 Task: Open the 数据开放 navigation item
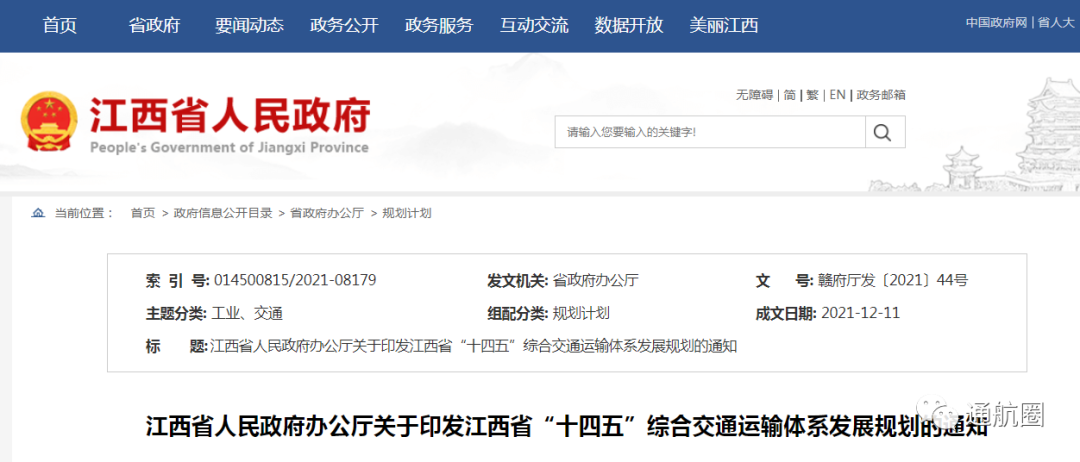[629, 25]
